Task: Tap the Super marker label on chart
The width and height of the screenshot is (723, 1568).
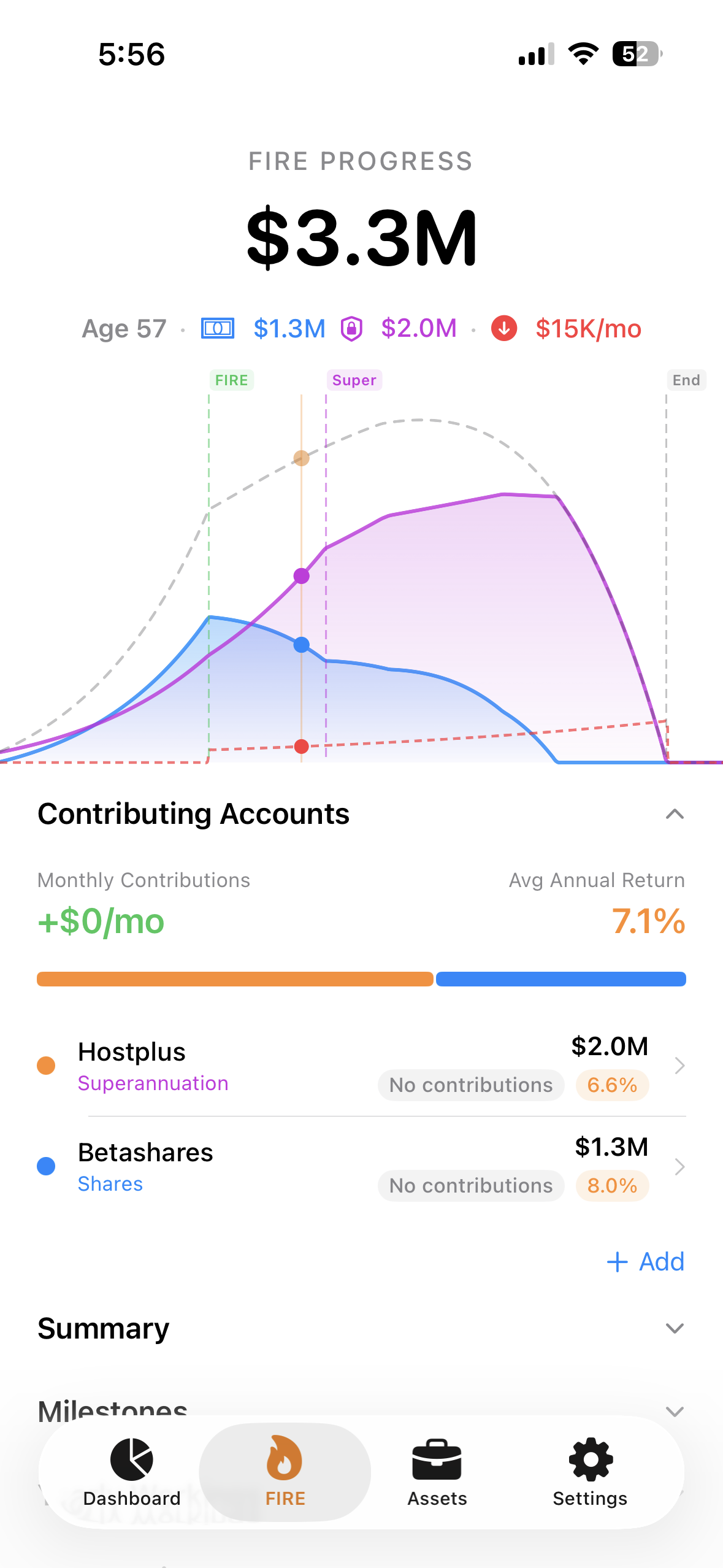Action: pos(354,380)
